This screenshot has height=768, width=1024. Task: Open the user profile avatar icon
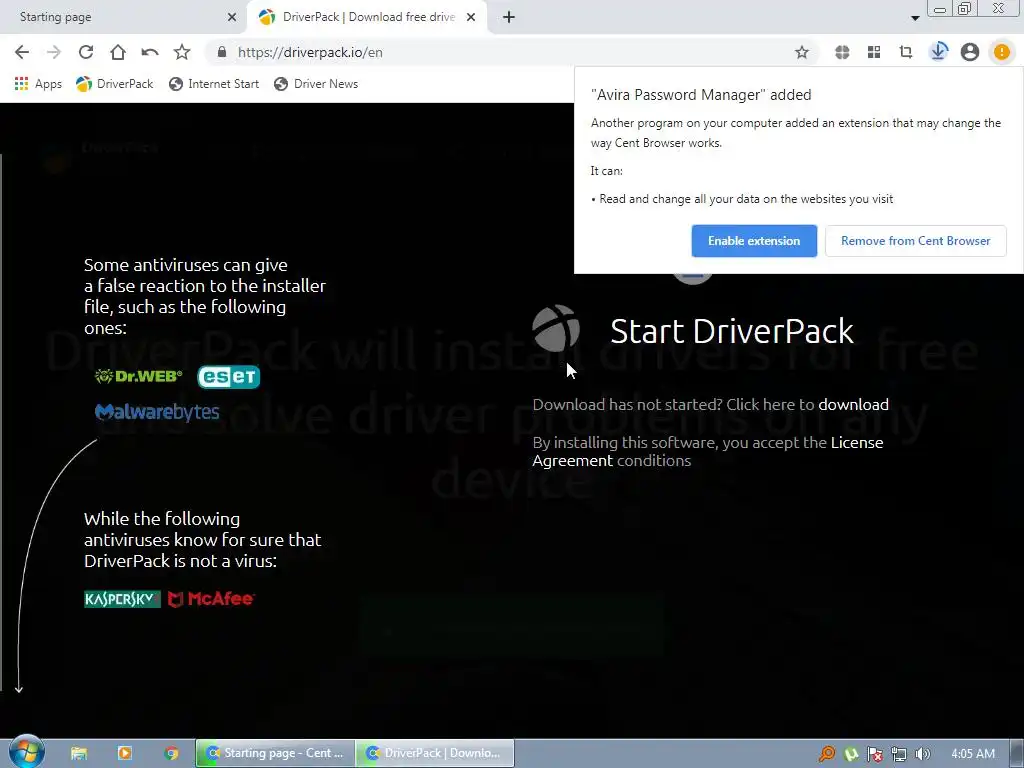pos(970,52)
